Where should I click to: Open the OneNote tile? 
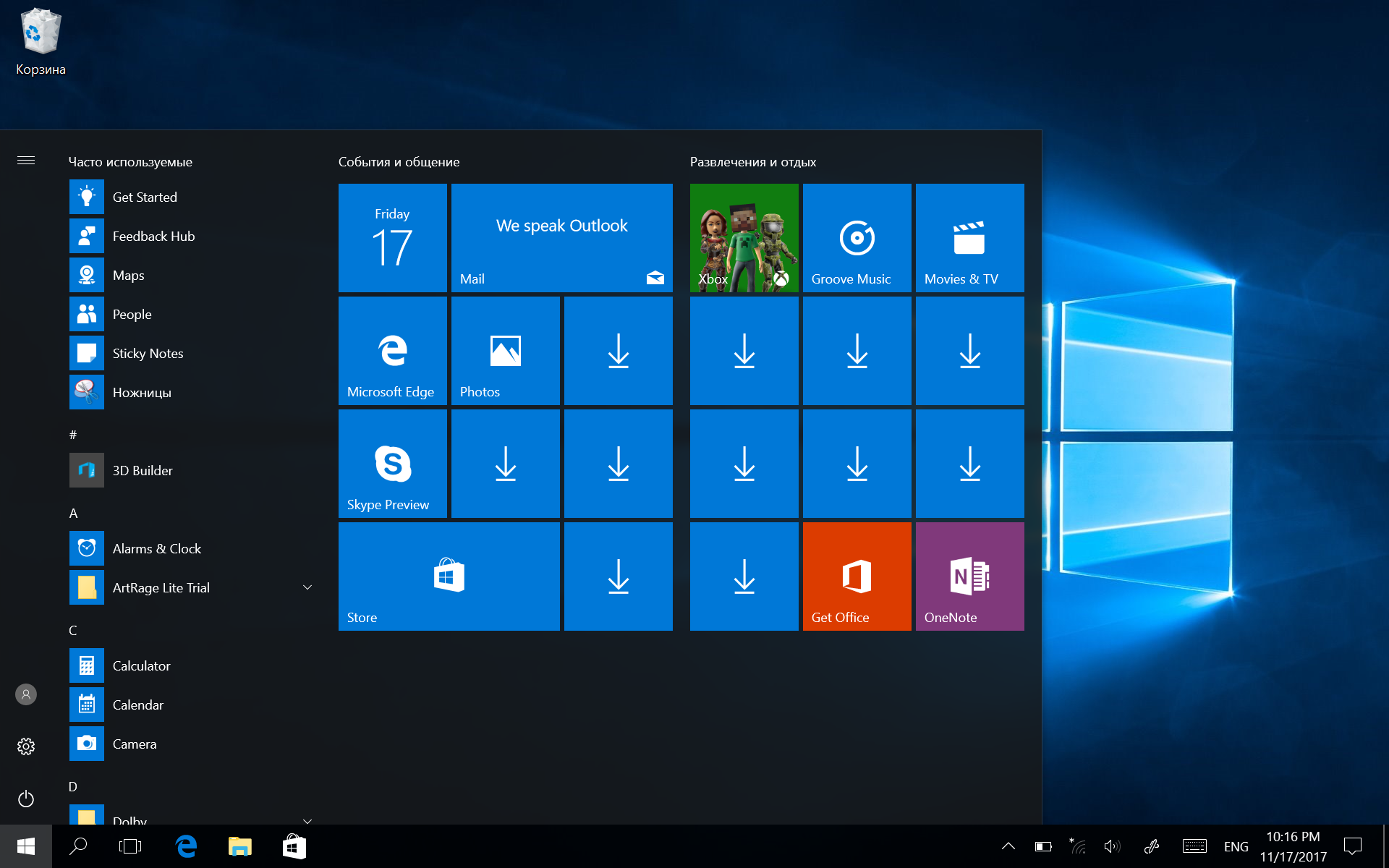click(970, 576)
